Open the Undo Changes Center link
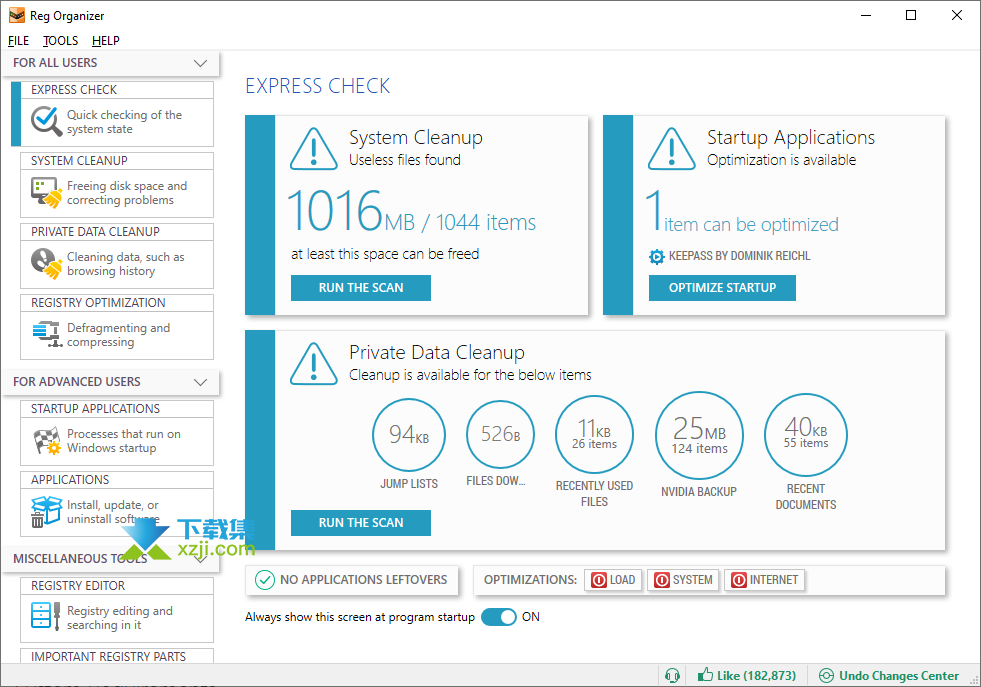This screenshot has height=687, width=981. (x=899, y=676)
